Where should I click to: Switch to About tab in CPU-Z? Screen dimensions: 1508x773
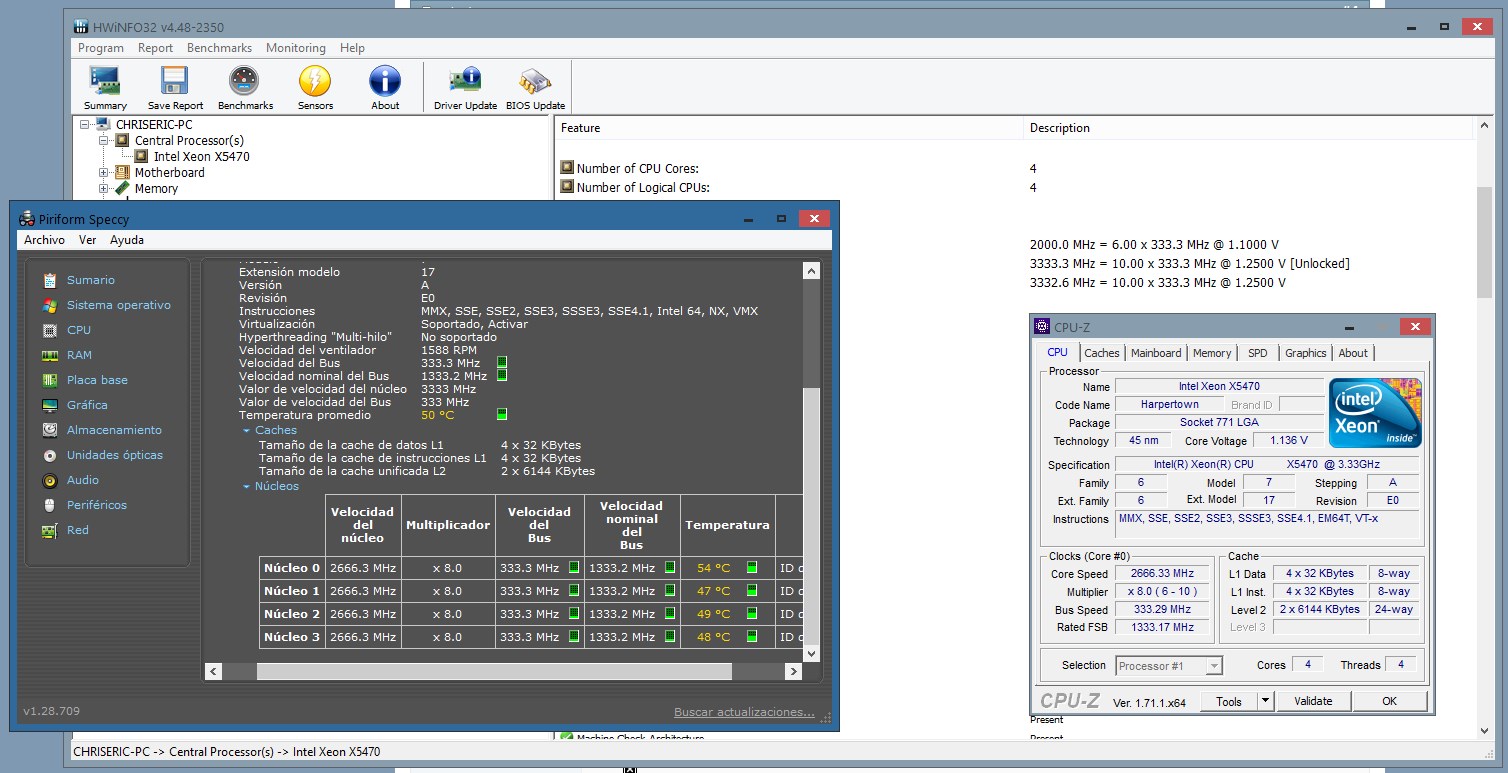pyautogui.click(x=1353, y=353)
